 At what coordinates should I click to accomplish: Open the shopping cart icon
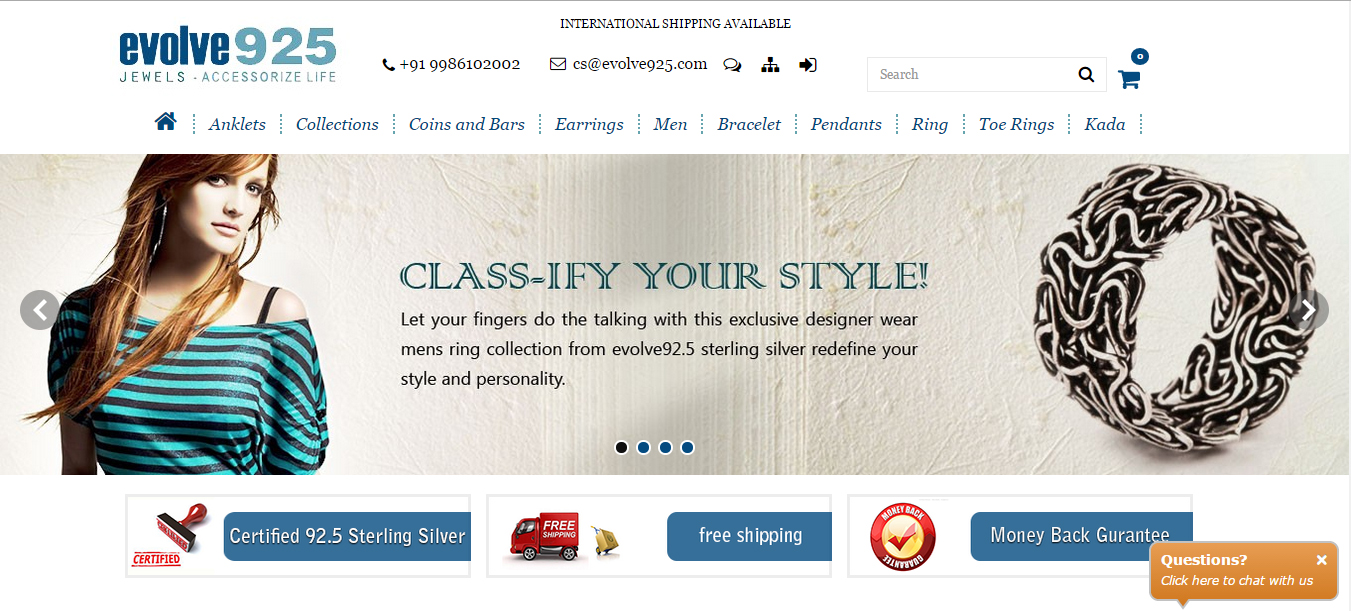click(1129, 79)
